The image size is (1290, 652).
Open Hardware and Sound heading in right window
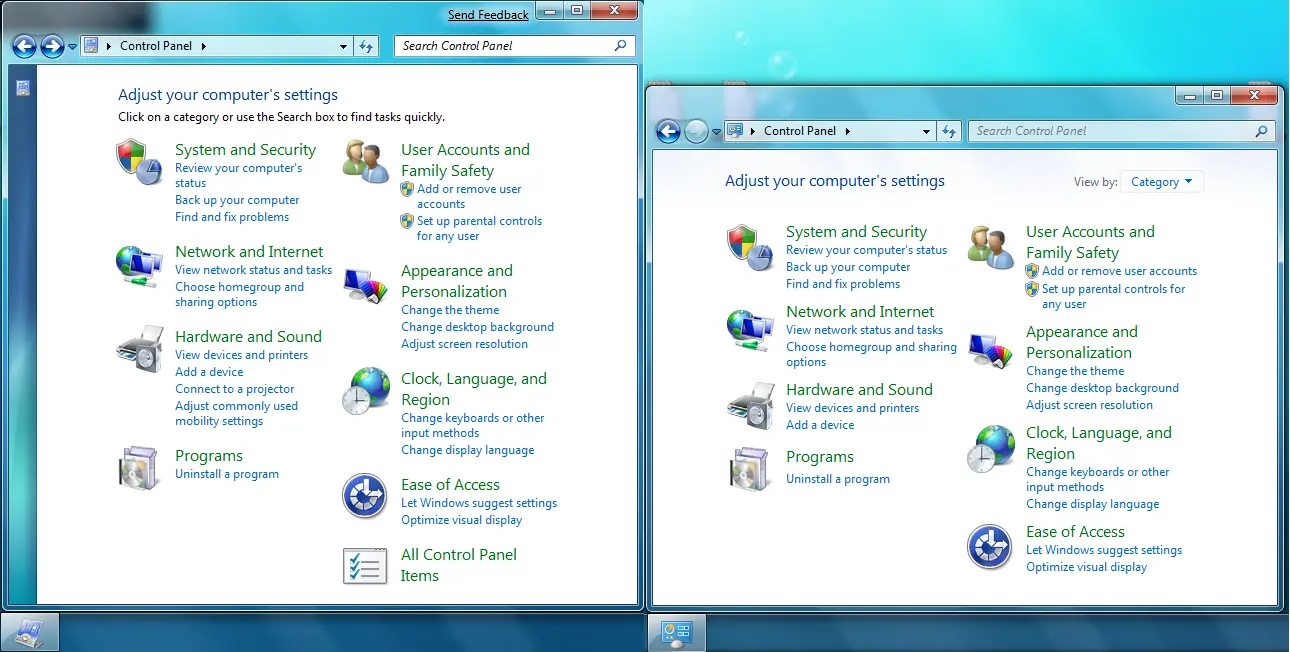(859, 390)
